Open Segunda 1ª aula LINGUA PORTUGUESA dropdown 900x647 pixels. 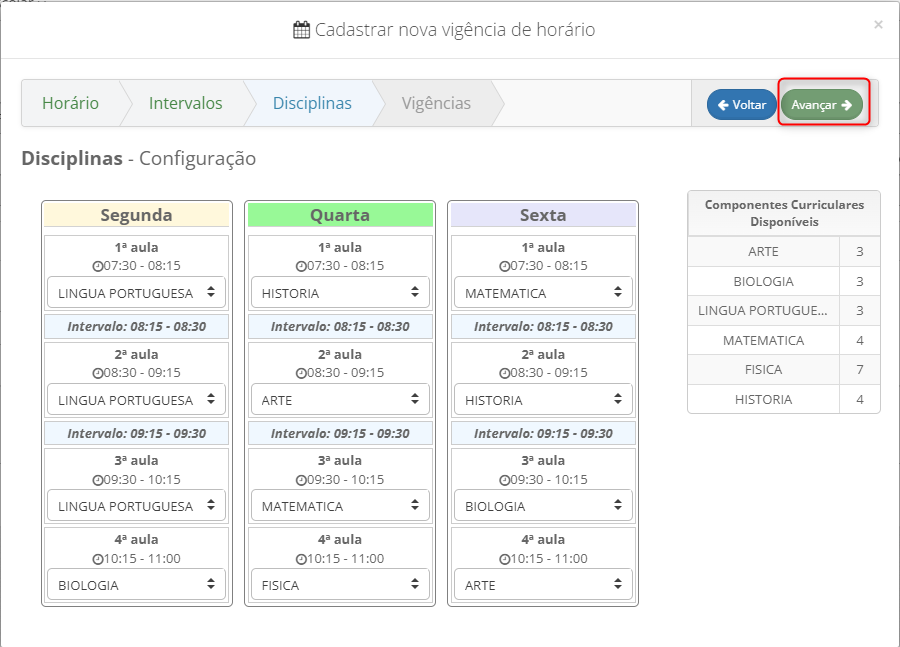click(x=137, y=293)
